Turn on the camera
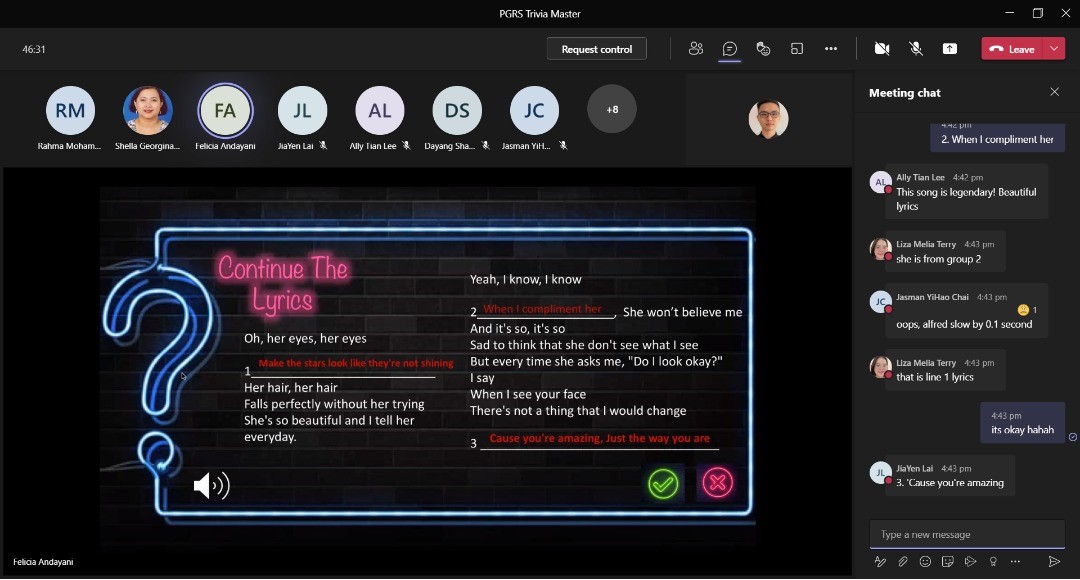The width and height of the screenshot is (1080, 580). pyautogui.click(x=882, y=49)
